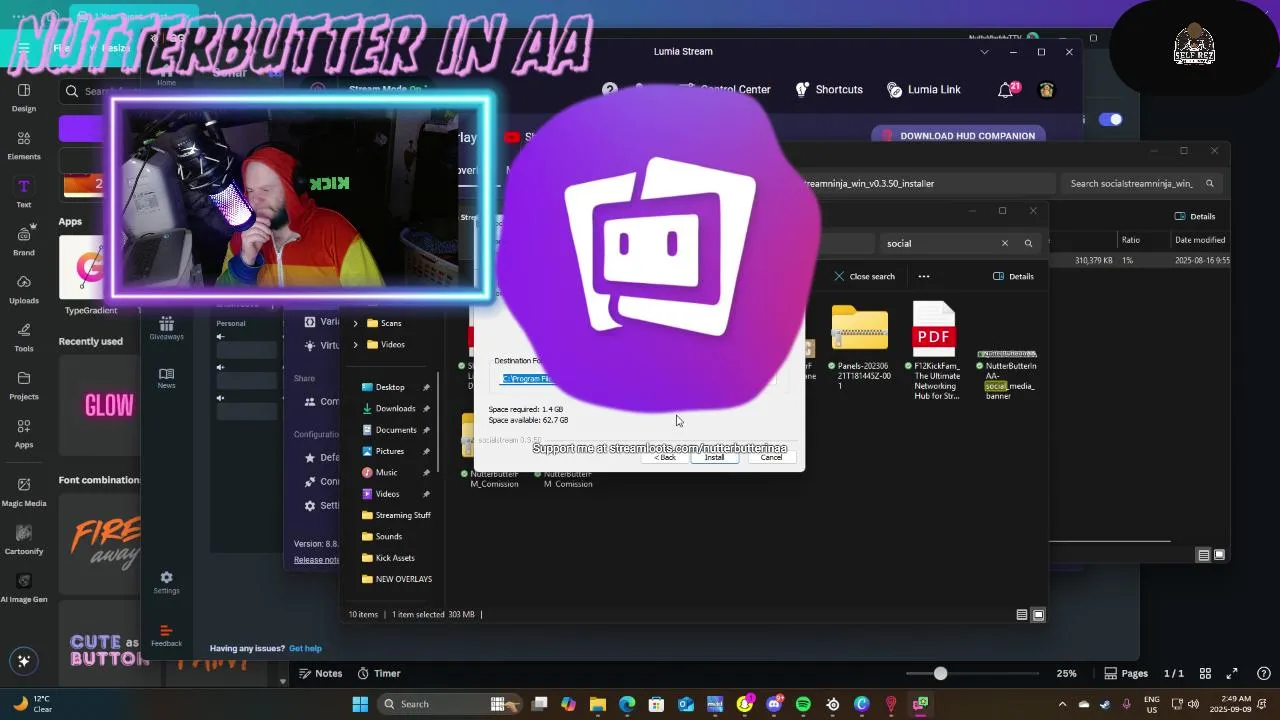Image resolution: width=1280 pixels, height=720 pixels.
Task: Click the Canva assistant sparkle button
Action: pyautogui.click(x=24, y=661)
